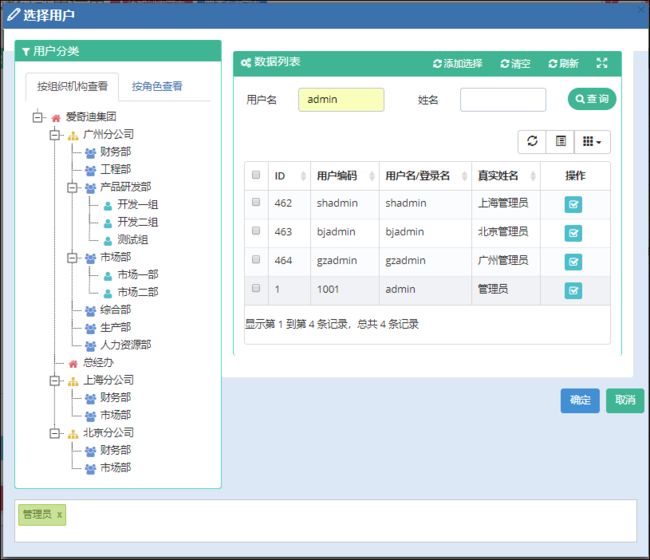Image resolution: width=650 pixels, height=560 pixels.
Task: Confirm with the 确定 button
Action: [580, 400]
